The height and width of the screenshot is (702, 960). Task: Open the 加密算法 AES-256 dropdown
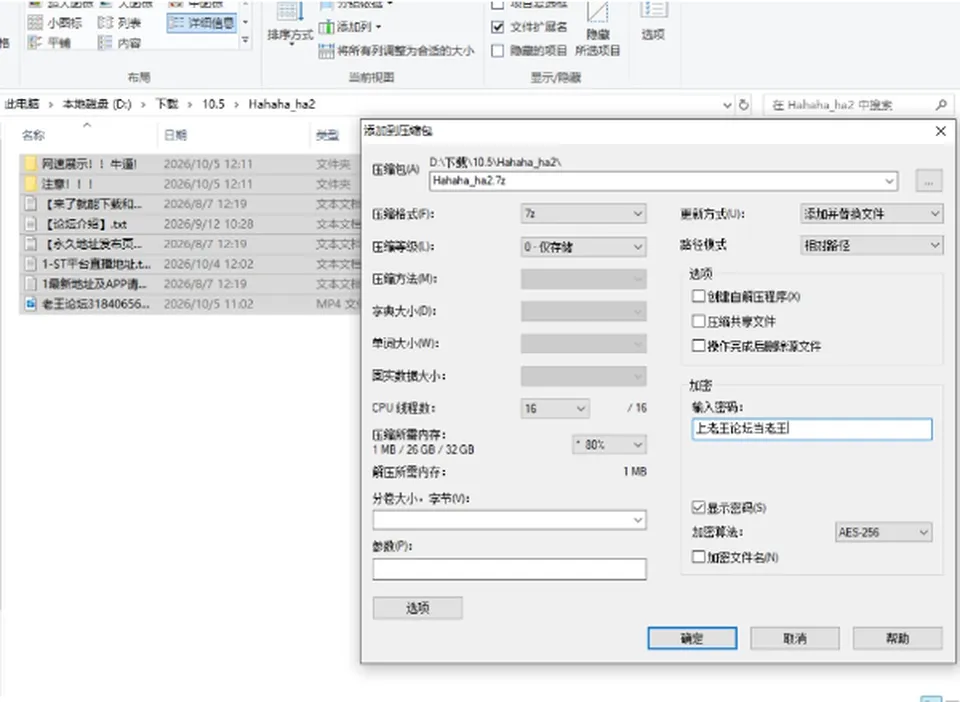(883, 532)
